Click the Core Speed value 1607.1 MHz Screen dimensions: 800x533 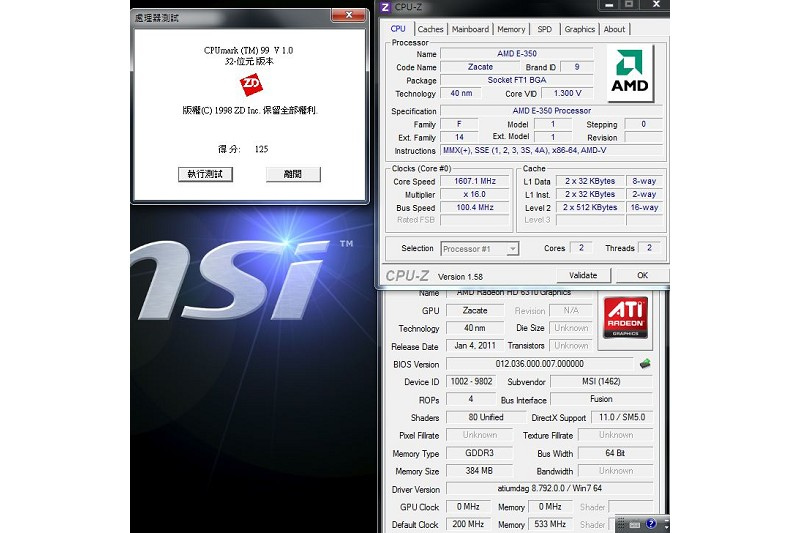[x=475, y=181]
